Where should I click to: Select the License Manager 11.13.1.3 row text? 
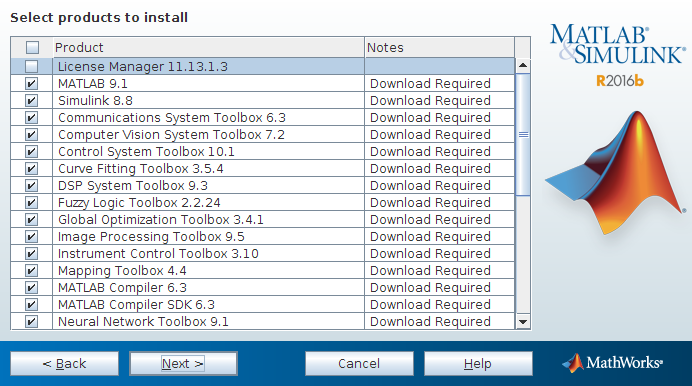pos(143,67)
